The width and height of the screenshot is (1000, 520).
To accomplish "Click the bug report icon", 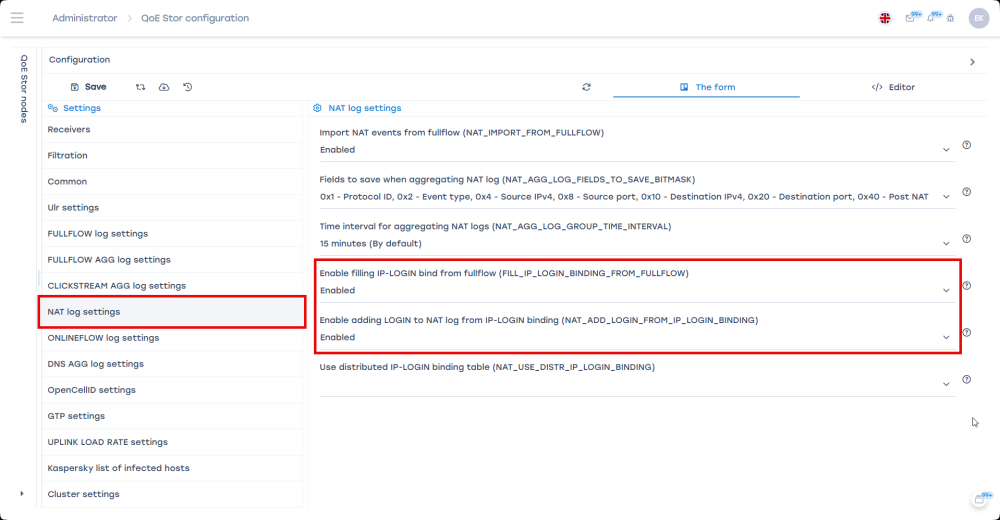I will click(x=950, y=18).
